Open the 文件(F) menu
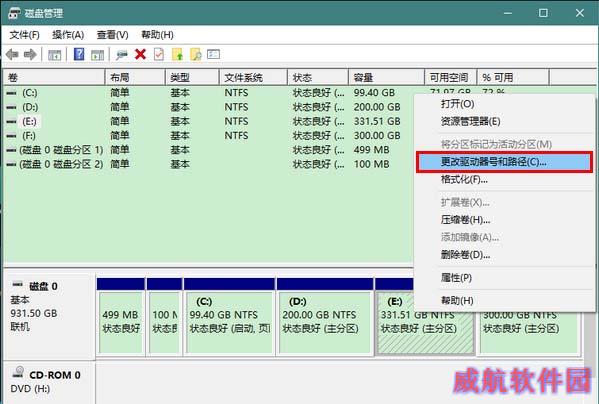The width and height of the screenshot is (599, 404). tap(24, 35)
